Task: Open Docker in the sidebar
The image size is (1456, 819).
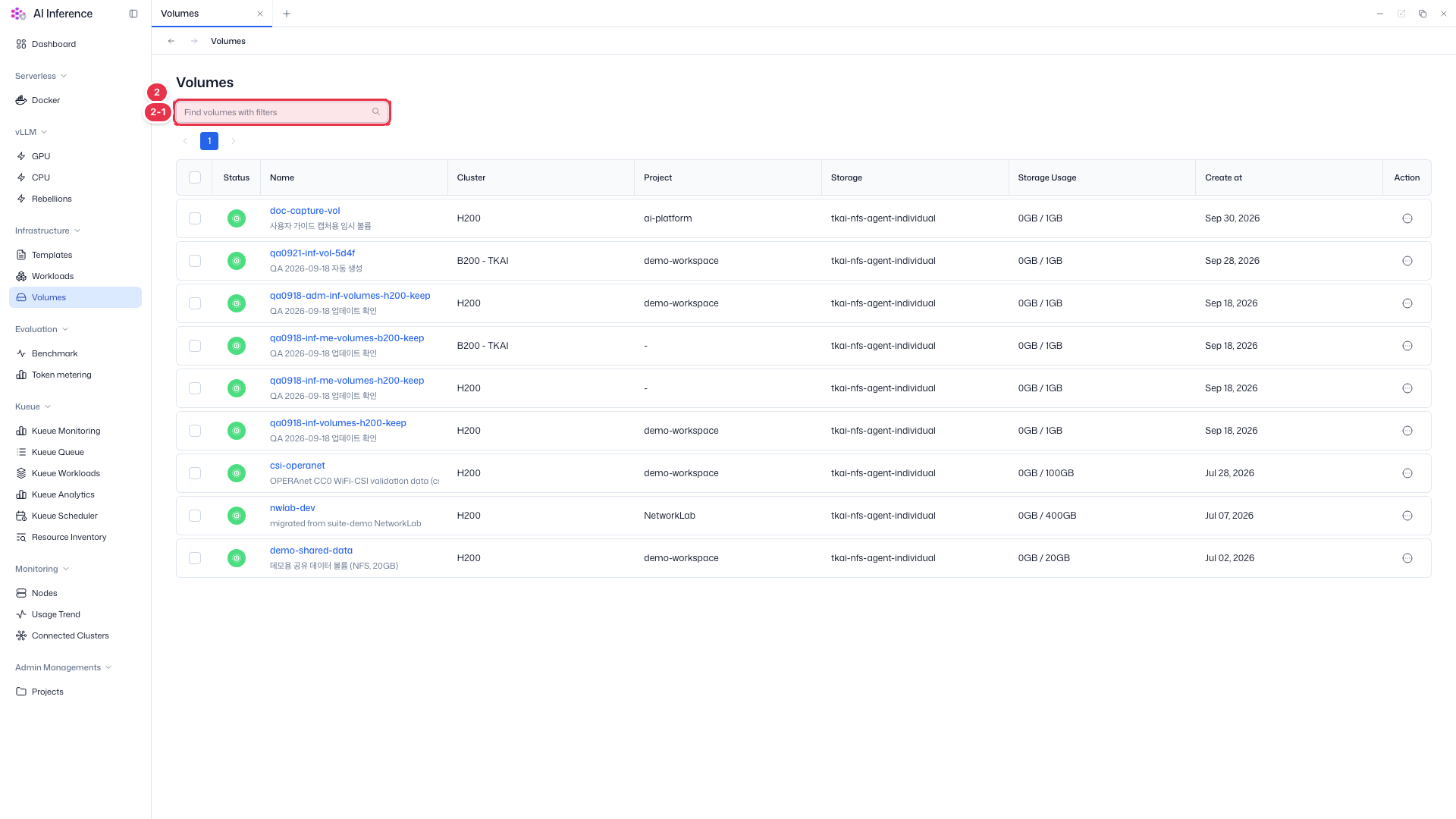Action: click(x=75, y=100)
